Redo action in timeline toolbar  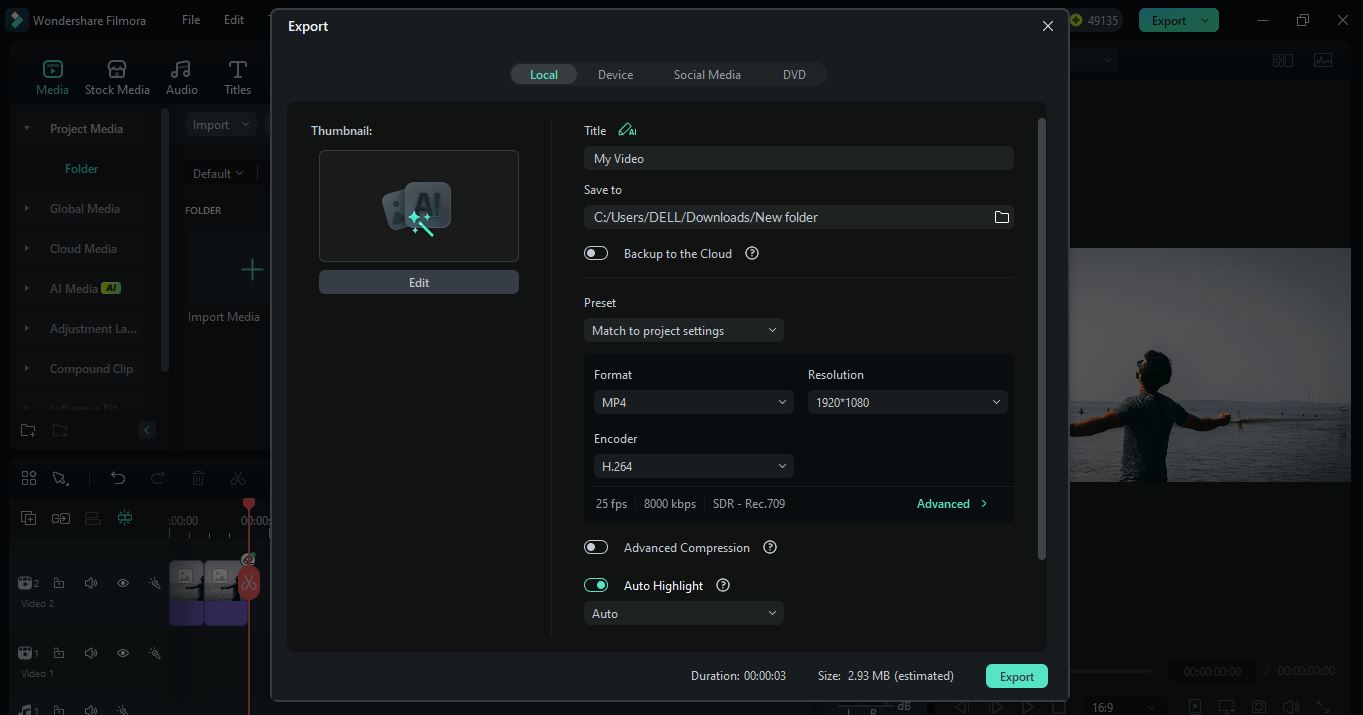(157, 478)
